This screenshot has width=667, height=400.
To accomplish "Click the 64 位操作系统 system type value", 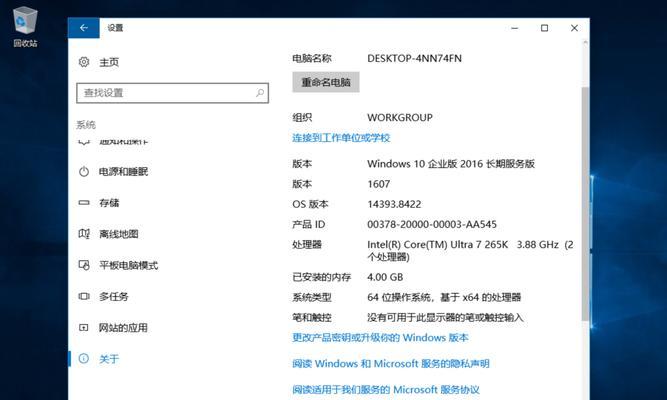I will click(x=444, y=297).
